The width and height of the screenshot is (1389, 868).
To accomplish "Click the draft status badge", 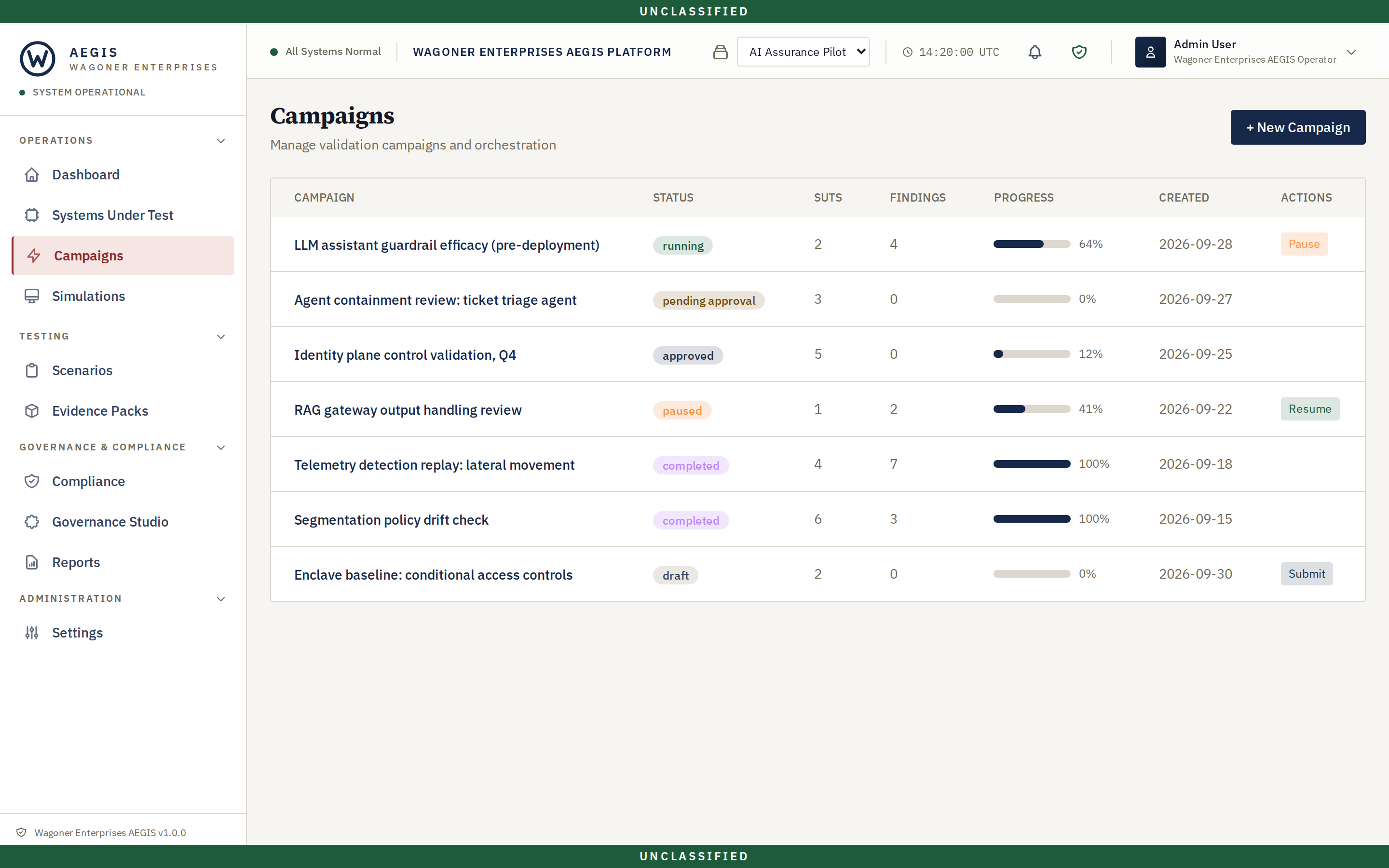I will pos(676,576).
